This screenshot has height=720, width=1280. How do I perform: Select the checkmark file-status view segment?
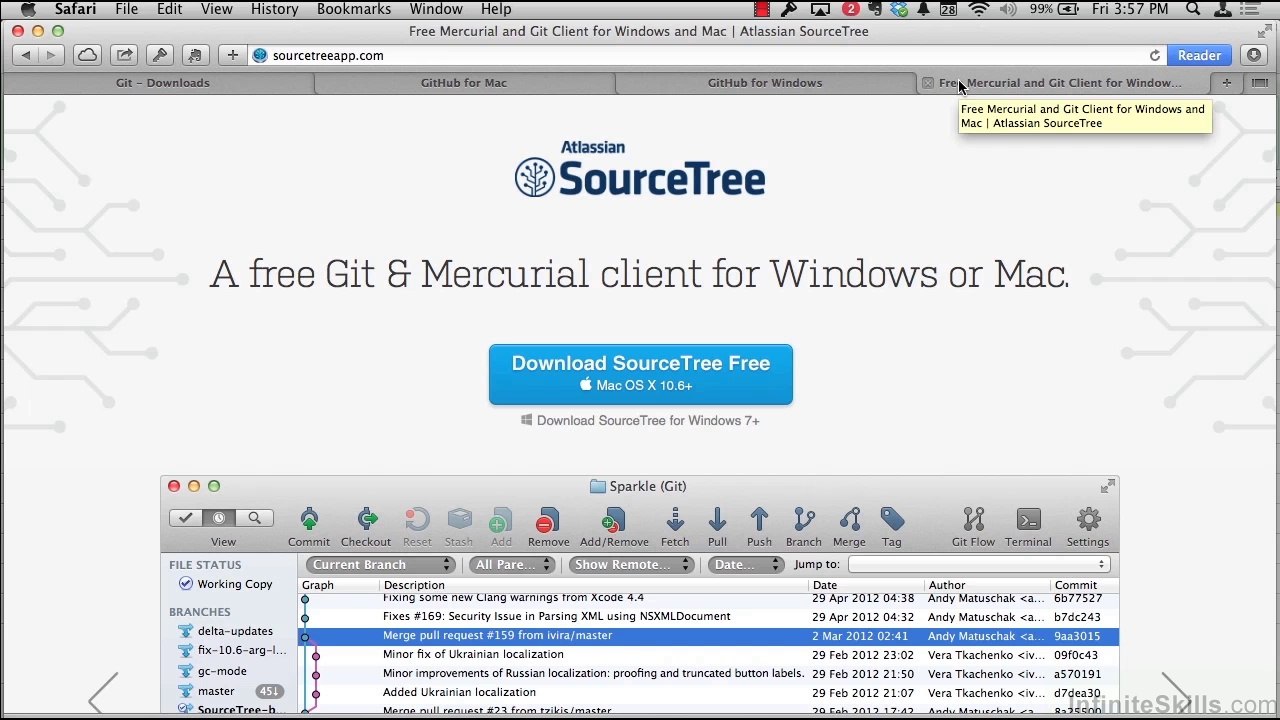pos(185,518)
